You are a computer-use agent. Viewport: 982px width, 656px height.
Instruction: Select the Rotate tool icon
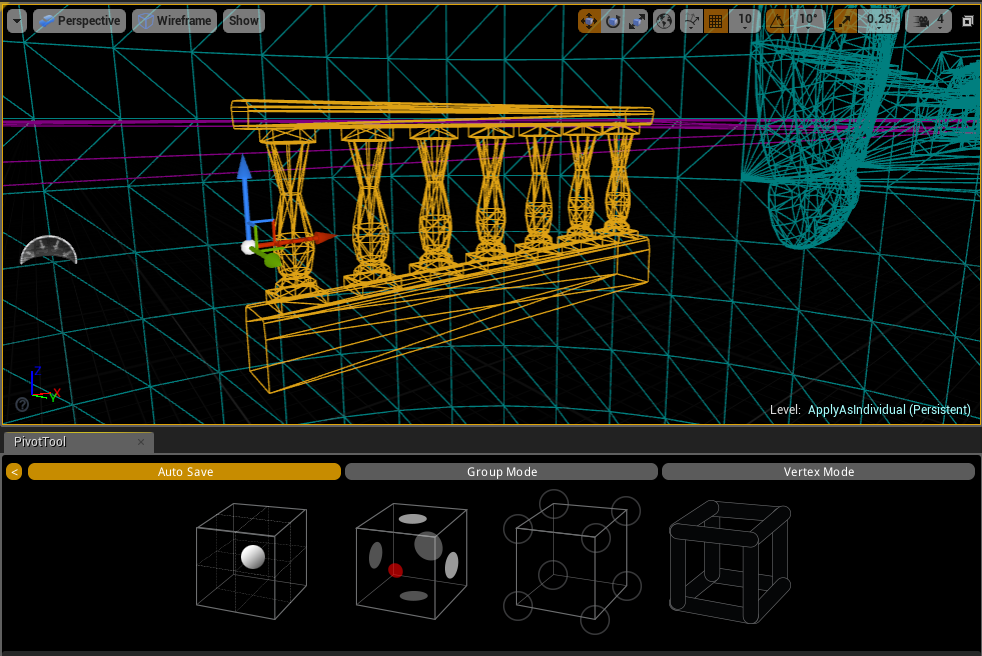click(x=611, y=20)
